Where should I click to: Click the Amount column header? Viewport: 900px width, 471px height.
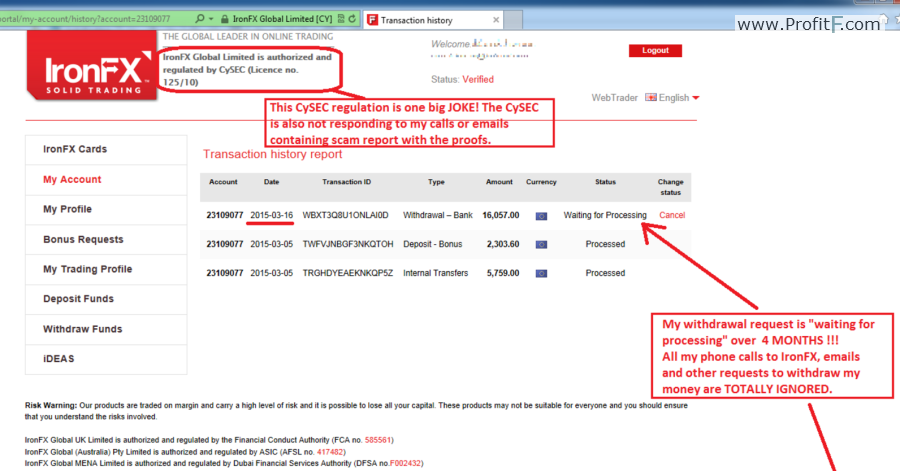point(499,182)
